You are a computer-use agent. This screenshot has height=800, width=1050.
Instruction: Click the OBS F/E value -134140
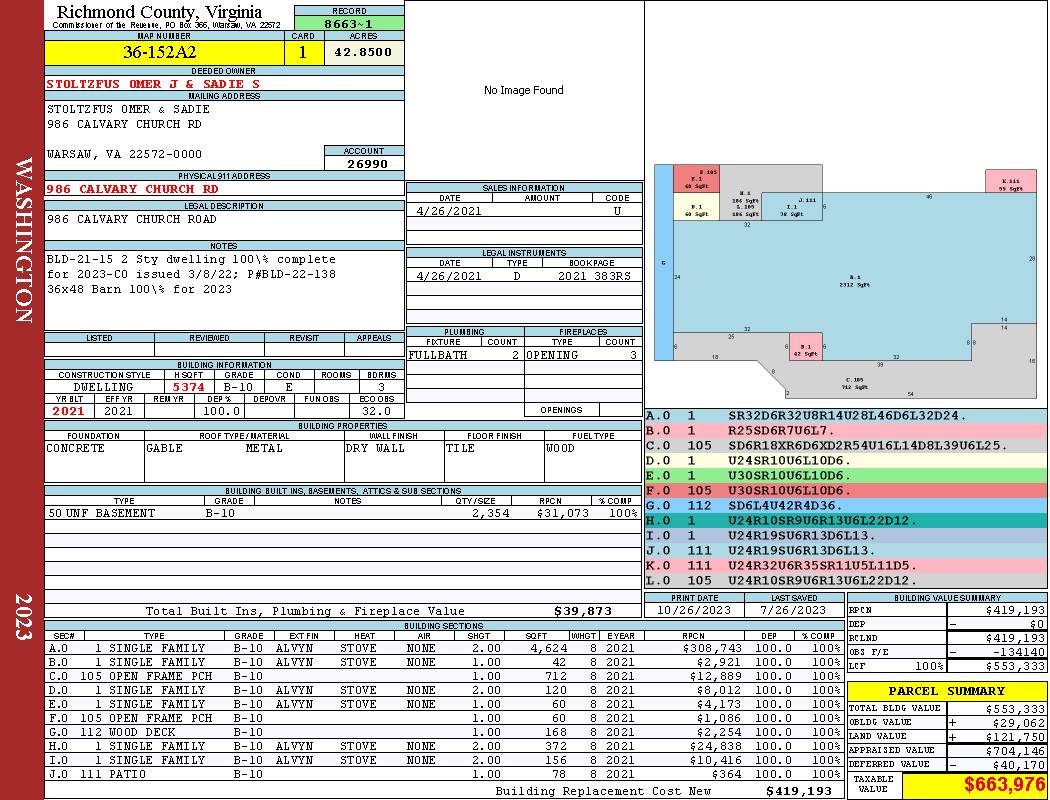point(1017,652)
